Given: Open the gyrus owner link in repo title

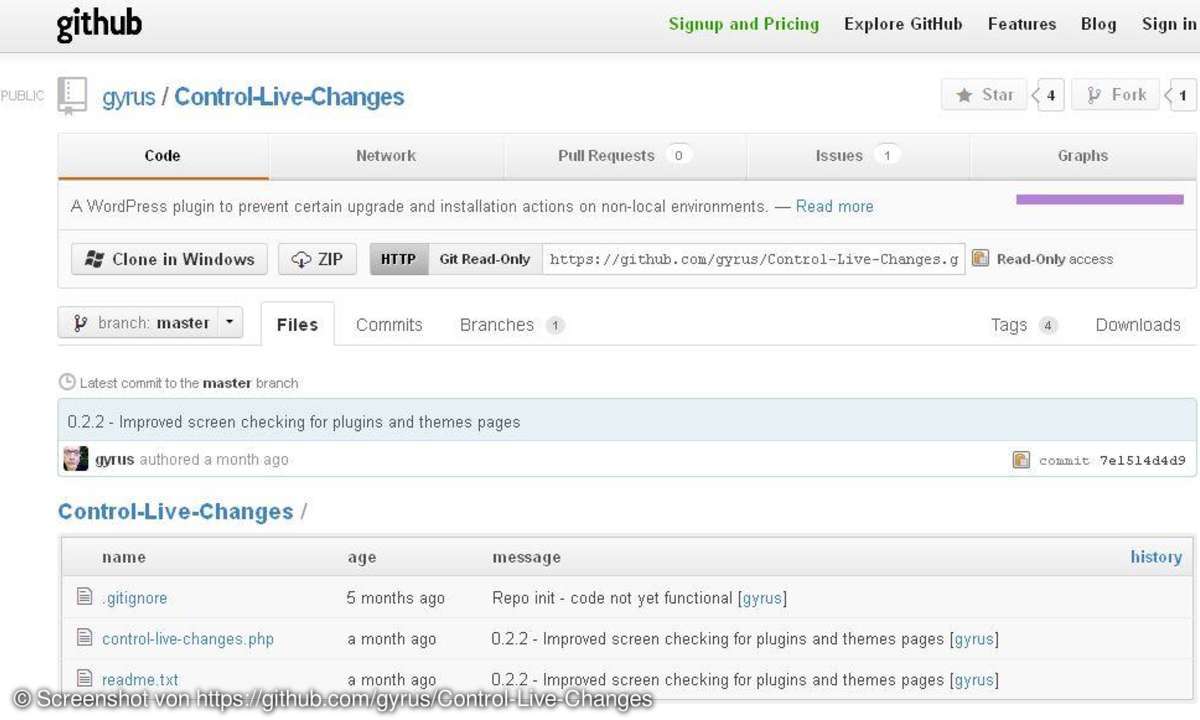Looking at the screenshot, I should pos(129,97).
